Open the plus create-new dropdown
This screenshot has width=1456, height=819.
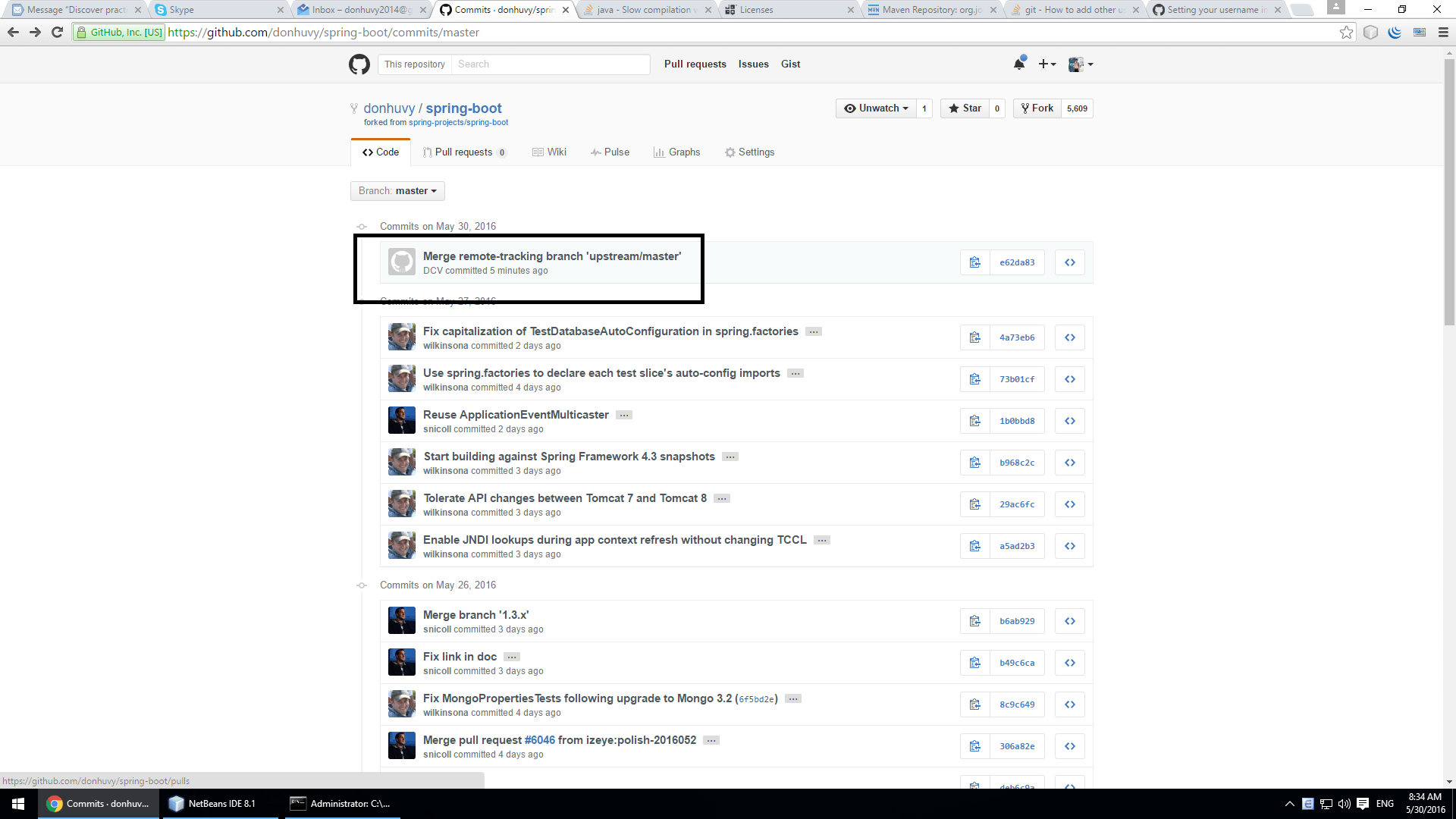click(x=1046, y=64)
